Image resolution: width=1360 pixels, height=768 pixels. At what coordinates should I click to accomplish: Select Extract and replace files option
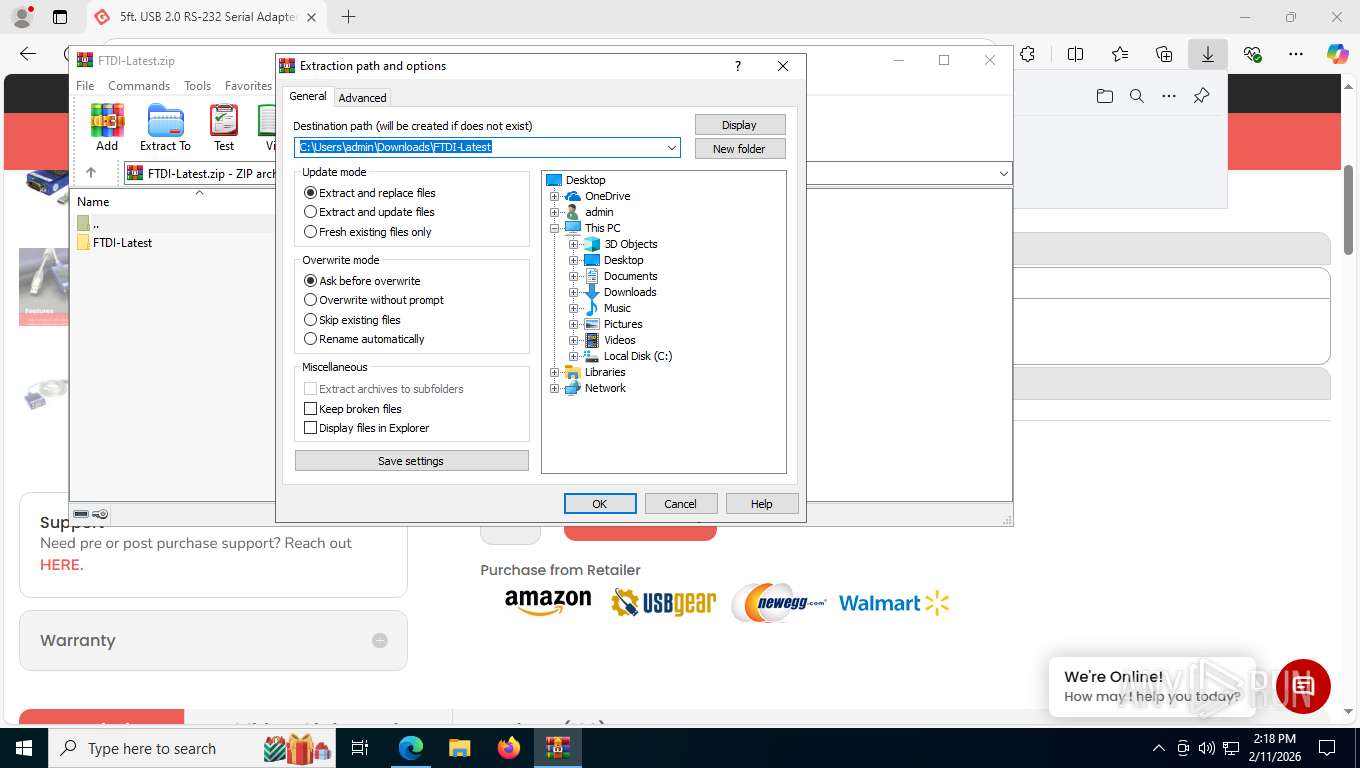370,193
